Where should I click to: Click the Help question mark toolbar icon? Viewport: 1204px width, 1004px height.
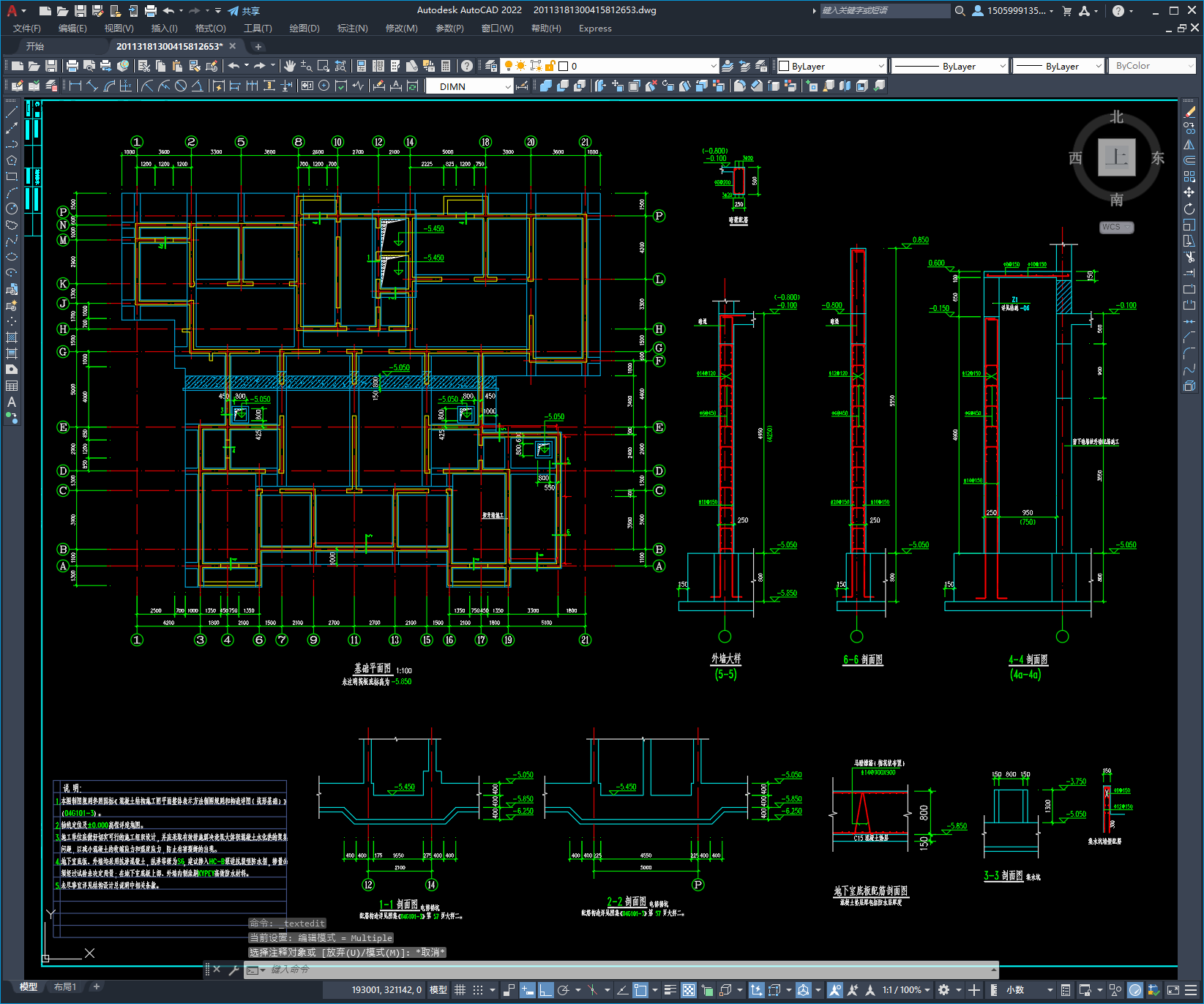(x=467, y=66)
